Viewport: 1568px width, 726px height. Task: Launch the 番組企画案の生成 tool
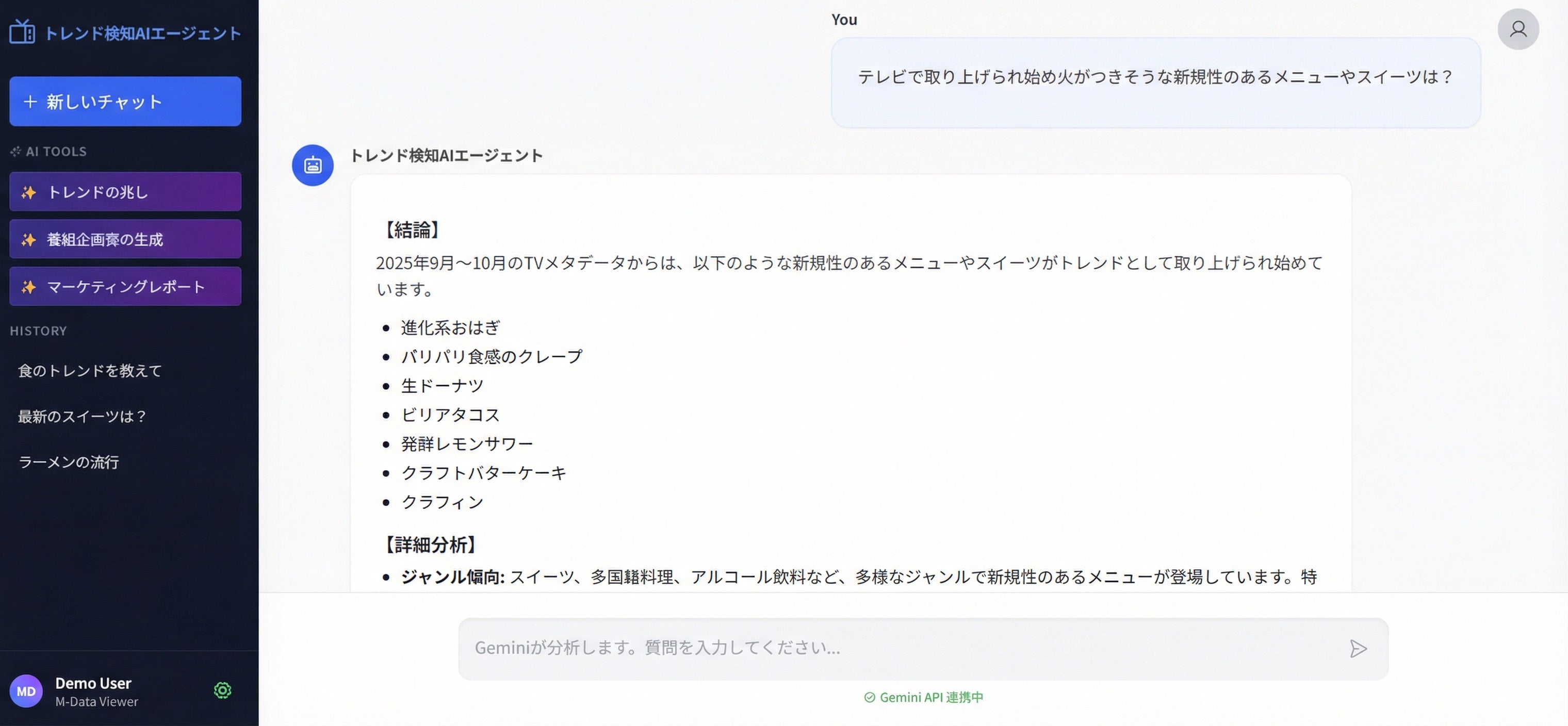pos(125,239)
